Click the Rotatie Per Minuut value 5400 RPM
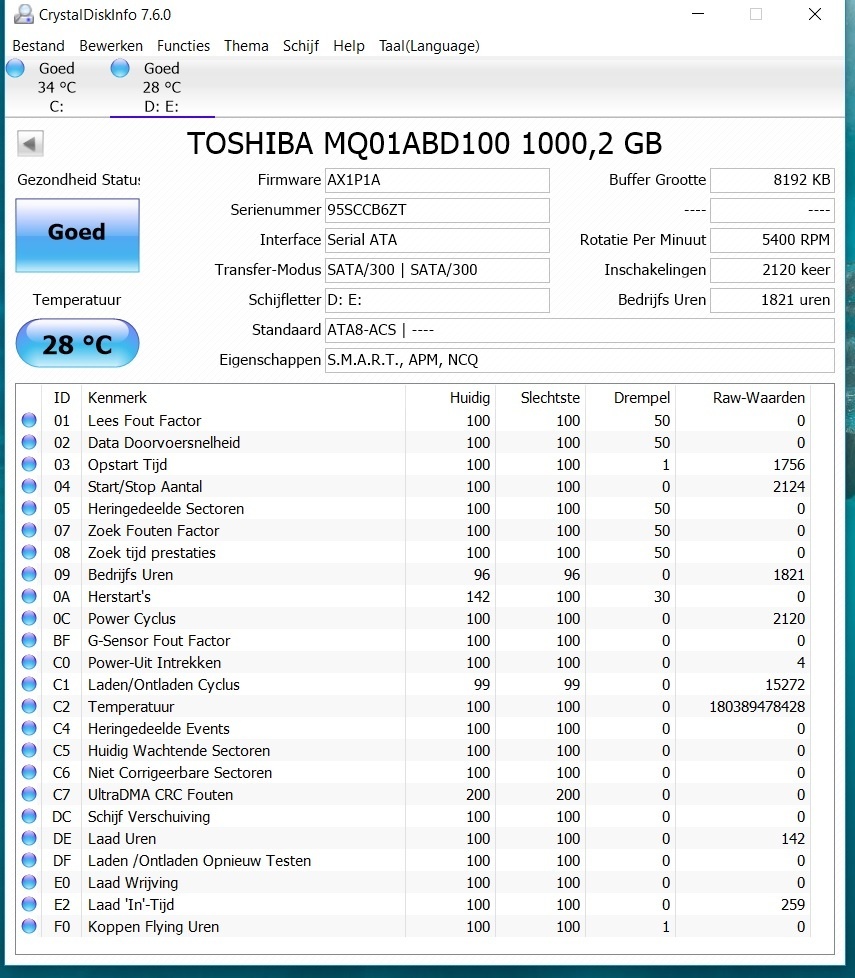855x978 pixels. pyautogui.click(x=772, y=240)
